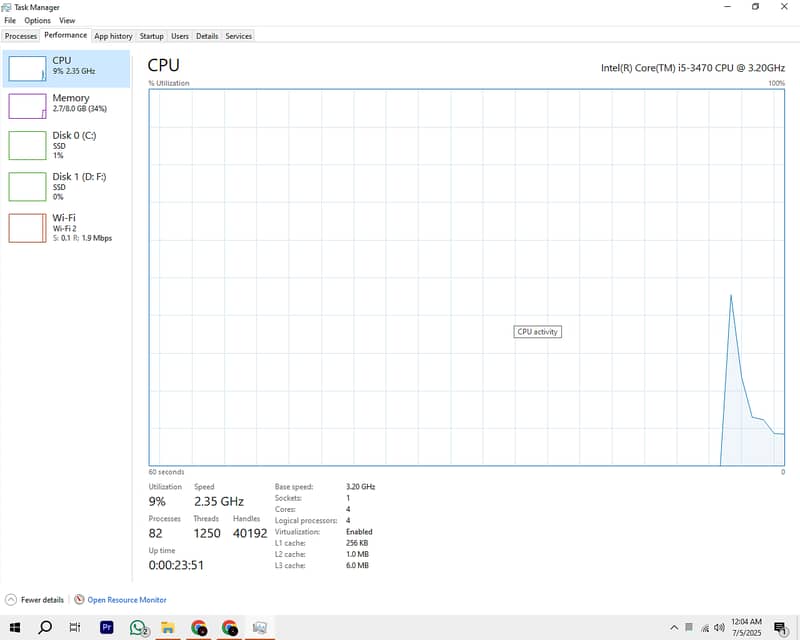Click the 1250 Threads value
The height and width of the screenshot is (640, 800).
point(207,533)
